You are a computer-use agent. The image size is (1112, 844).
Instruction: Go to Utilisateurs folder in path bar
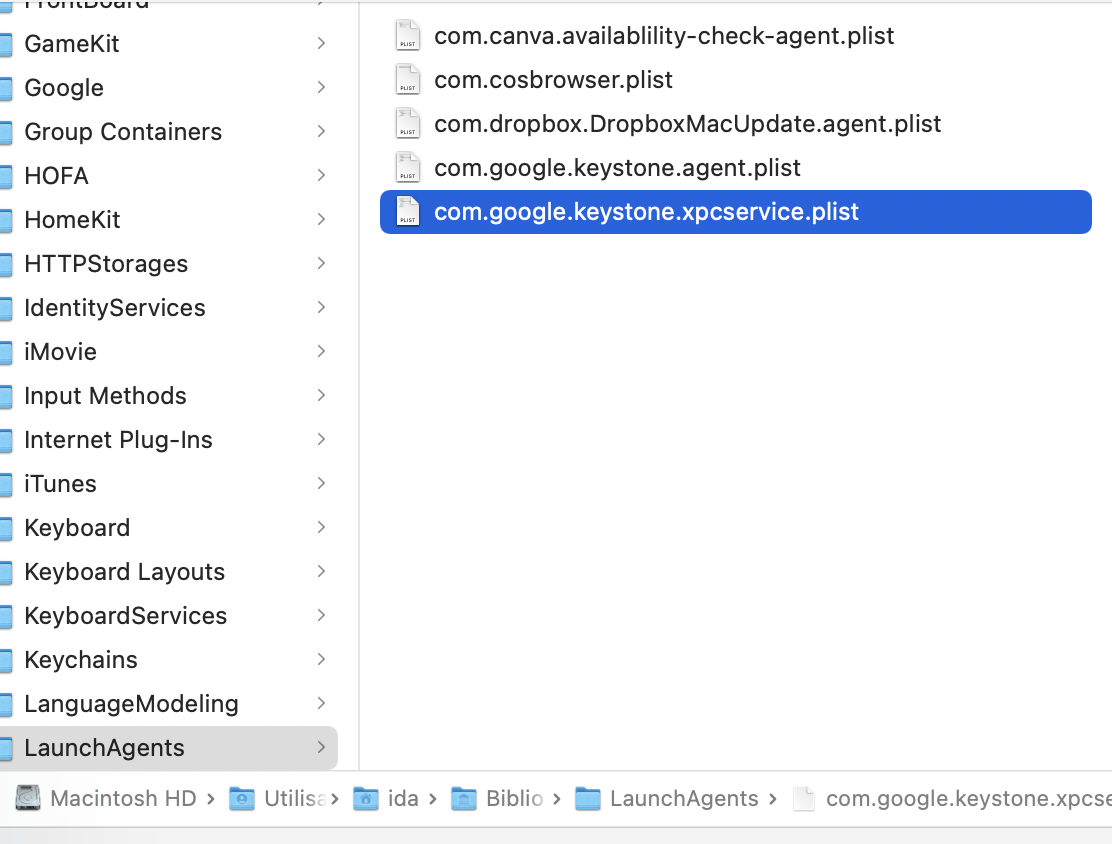click(x=294, y=798)
